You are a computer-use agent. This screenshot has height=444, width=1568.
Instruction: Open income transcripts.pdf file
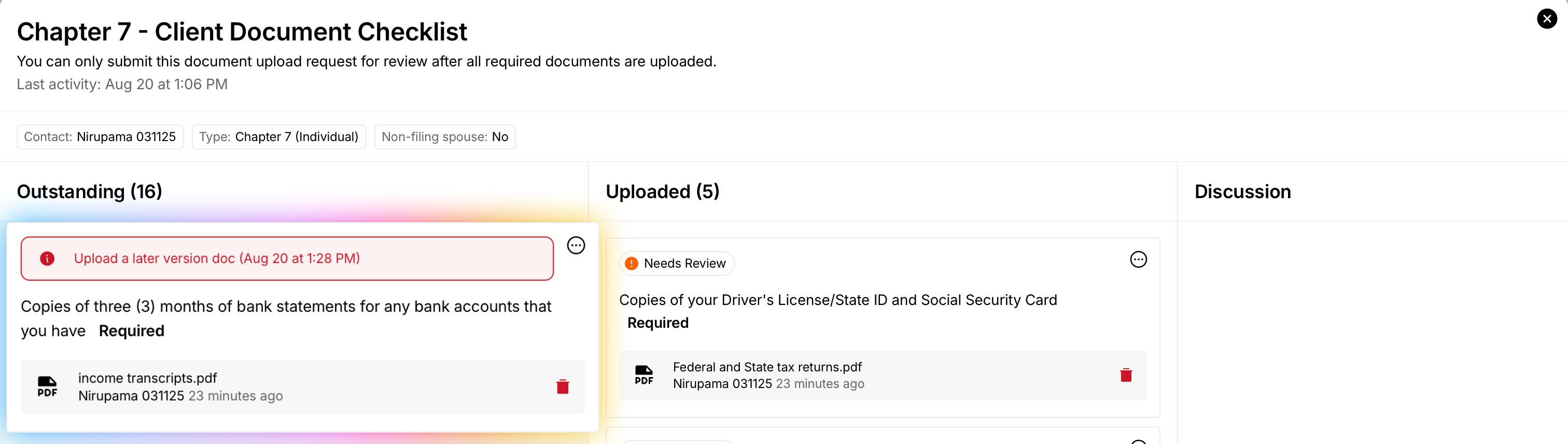147,378
